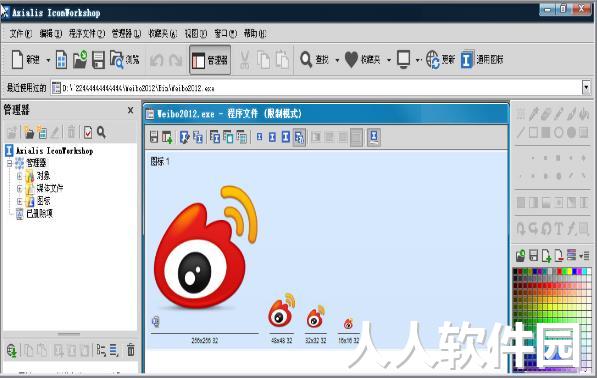Open the 管理器 menu in menu bar

[126, 34]
